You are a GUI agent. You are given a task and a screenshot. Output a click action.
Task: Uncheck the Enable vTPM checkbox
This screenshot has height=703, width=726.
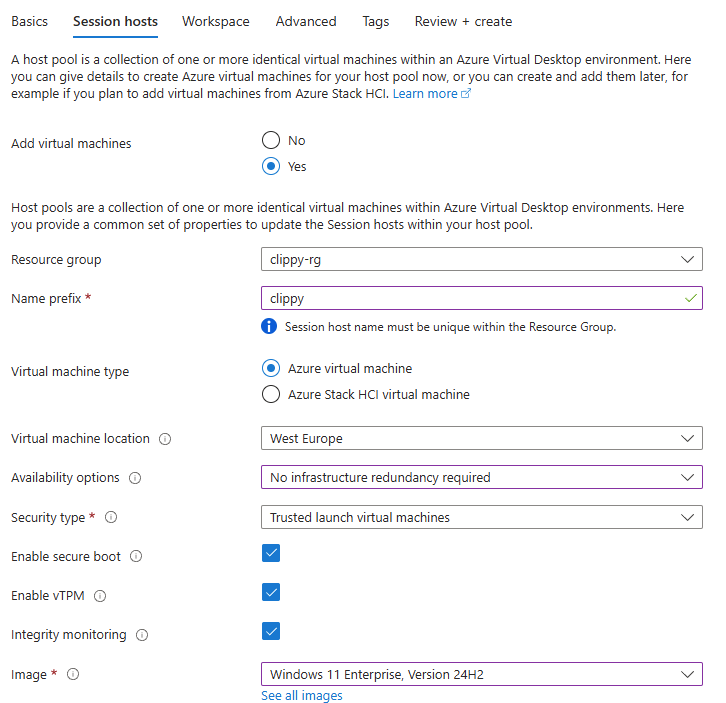(x=271, y=592)
